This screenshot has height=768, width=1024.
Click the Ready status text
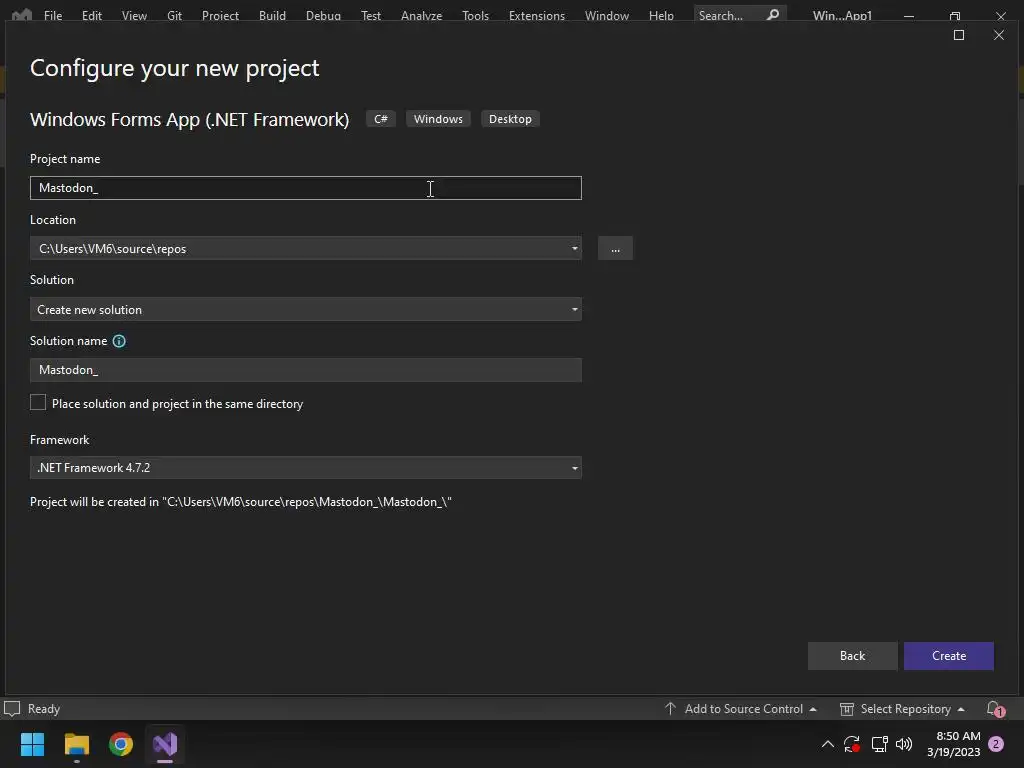pyautogui.click(x=44, y=709)
